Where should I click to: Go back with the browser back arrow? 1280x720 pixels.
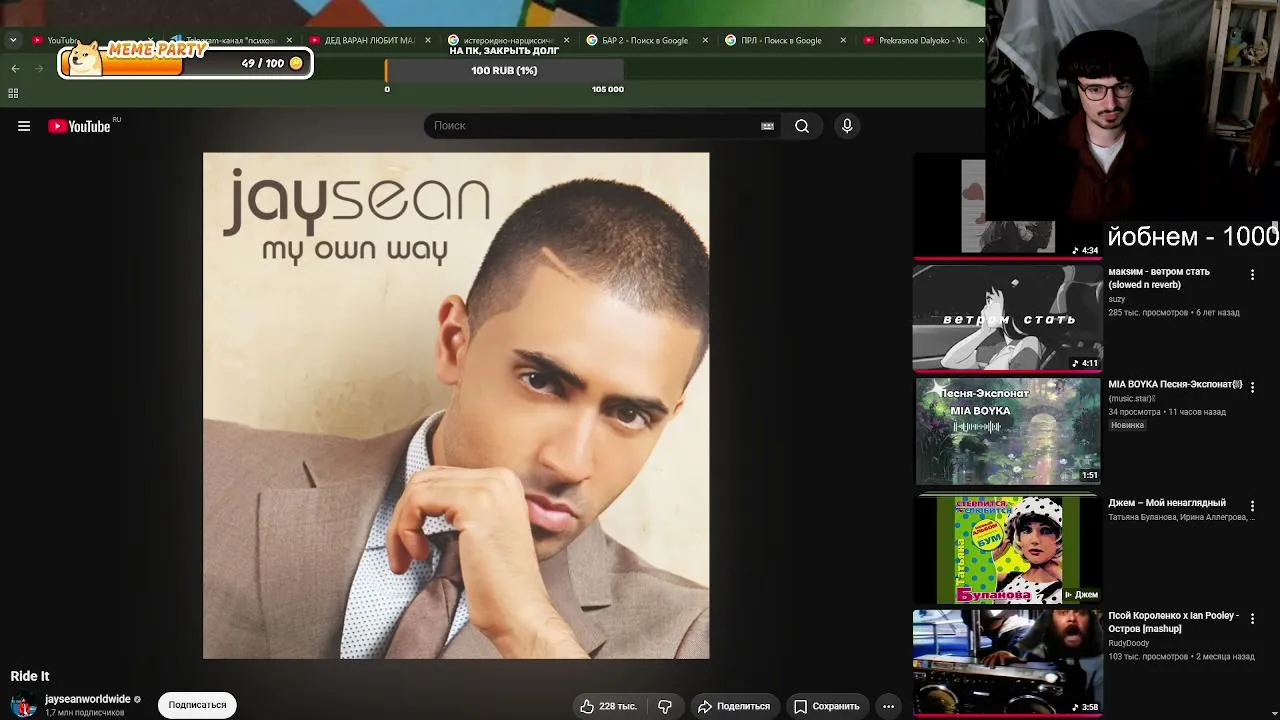point(15,68)
